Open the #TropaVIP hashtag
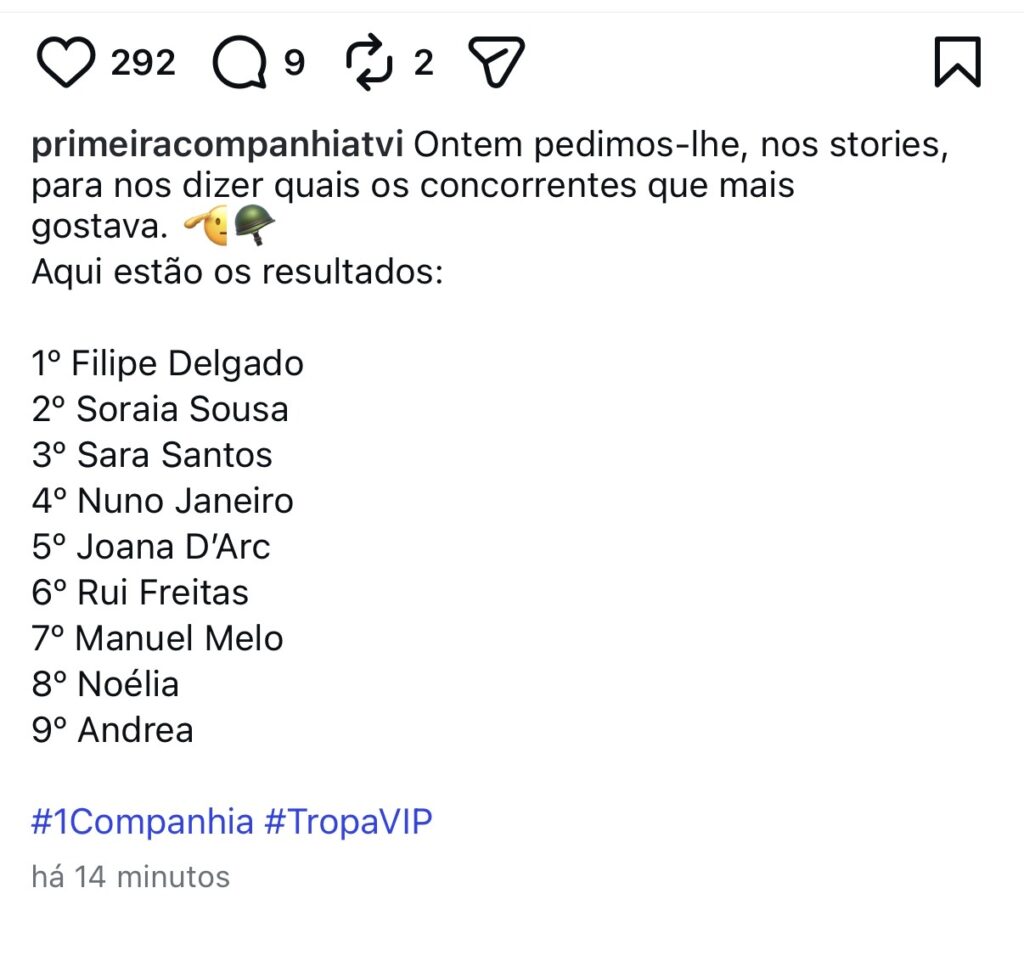Screen dimensions: 1024x961 pyautogui.click(x=349, y=822)
